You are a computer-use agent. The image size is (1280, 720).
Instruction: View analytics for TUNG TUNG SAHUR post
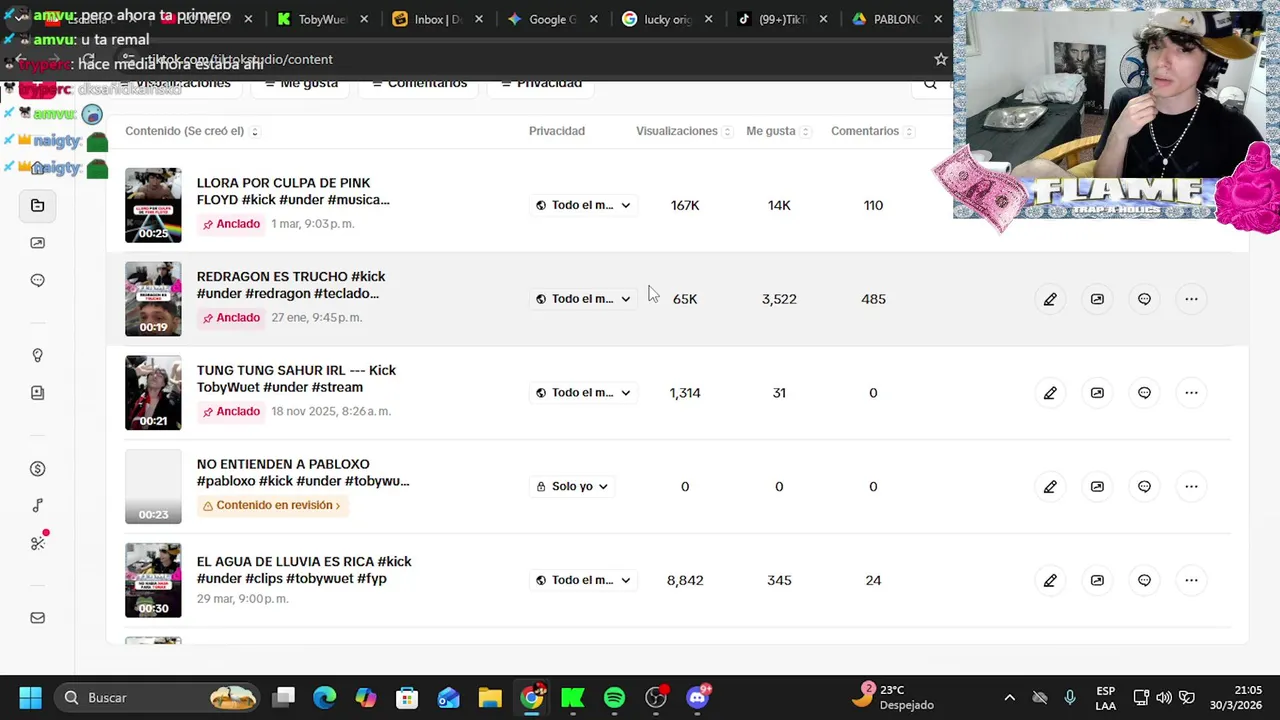pos(1097,393)
